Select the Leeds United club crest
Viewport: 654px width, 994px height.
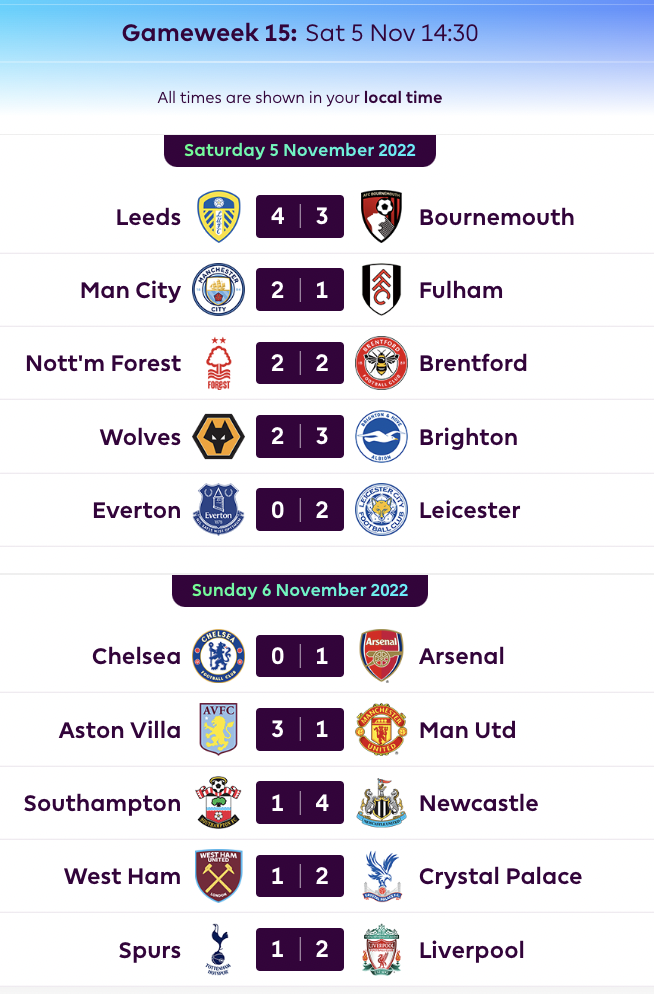tap(219, 216)
